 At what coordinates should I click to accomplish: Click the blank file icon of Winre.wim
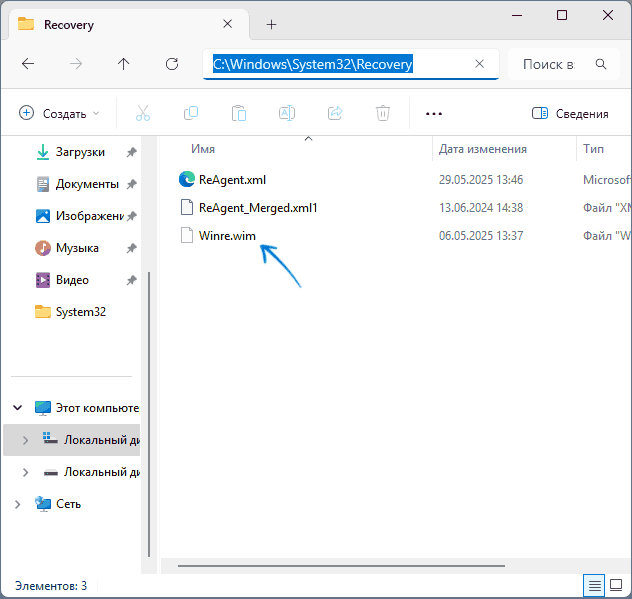click(187, 235)
